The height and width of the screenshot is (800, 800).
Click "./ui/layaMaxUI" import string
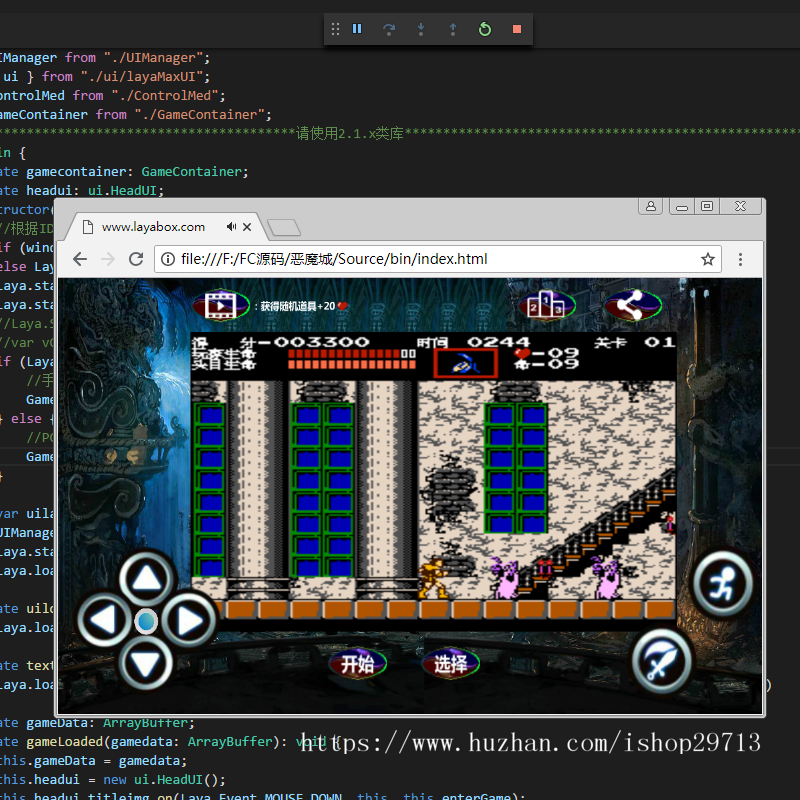point(142,77)
